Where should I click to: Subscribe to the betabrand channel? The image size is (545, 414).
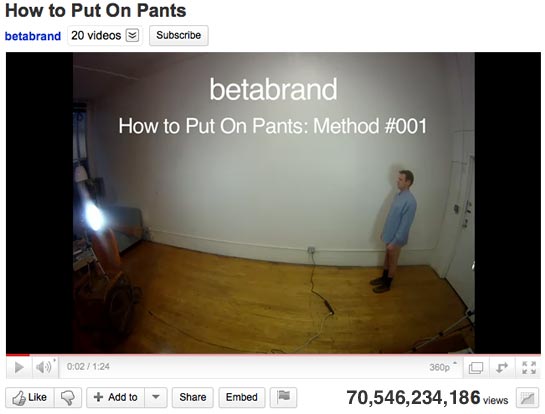pyautogui.click(x=179, y=35)
